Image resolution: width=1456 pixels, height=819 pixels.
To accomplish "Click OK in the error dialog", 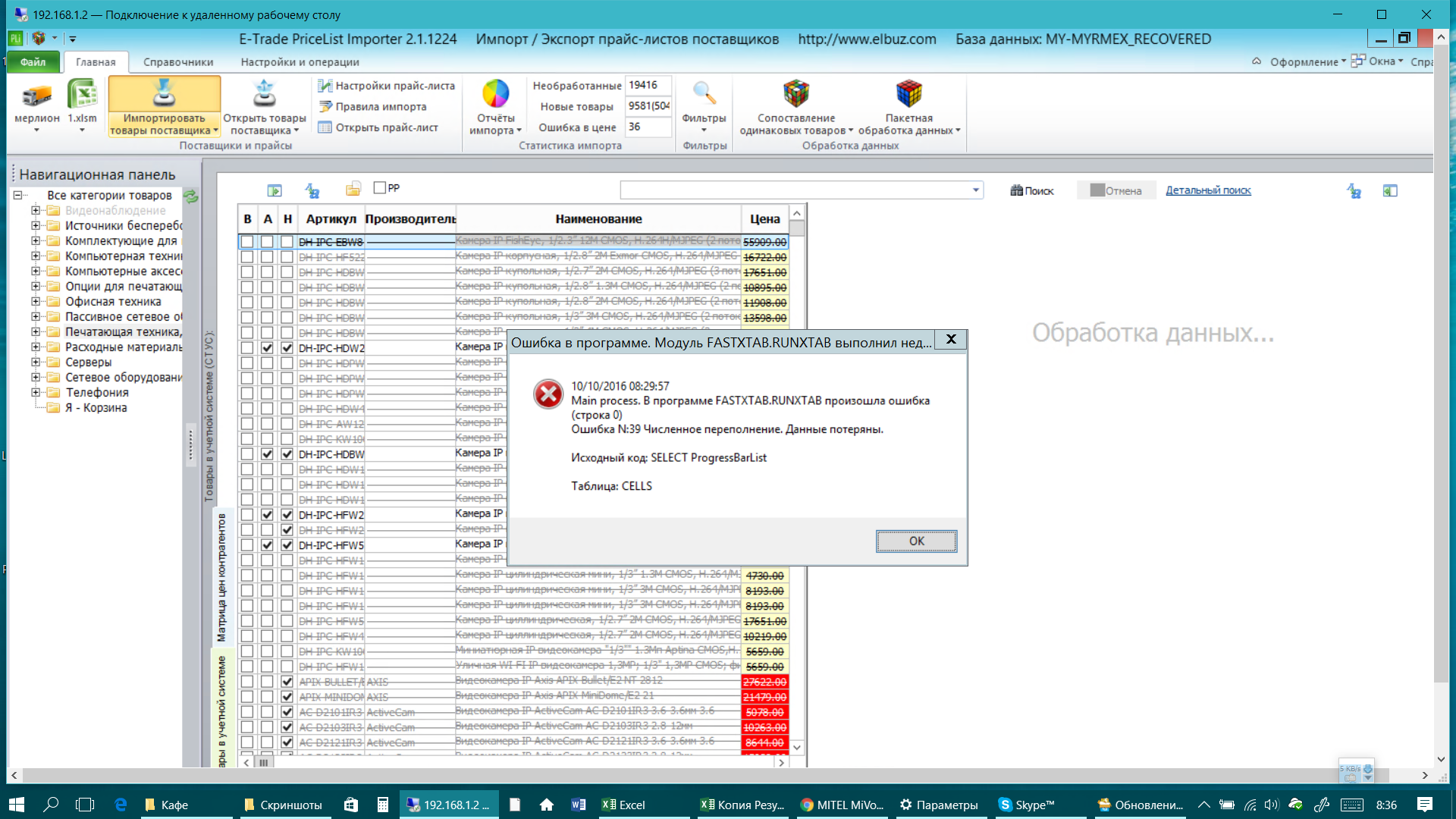I will click(x=916, y=541).
